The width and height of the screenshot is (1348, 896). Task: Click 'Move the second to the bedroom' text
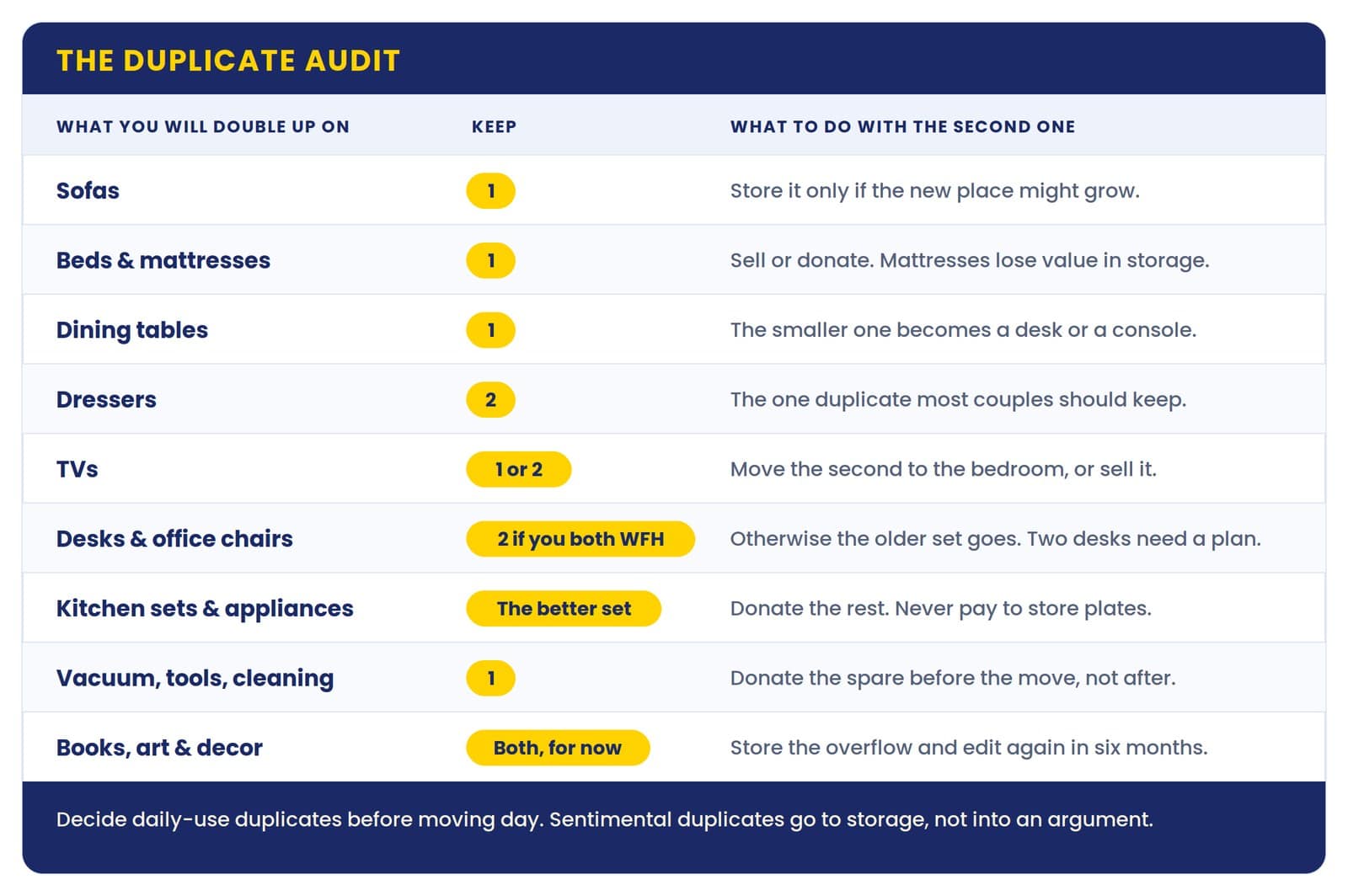pos(898,469)
